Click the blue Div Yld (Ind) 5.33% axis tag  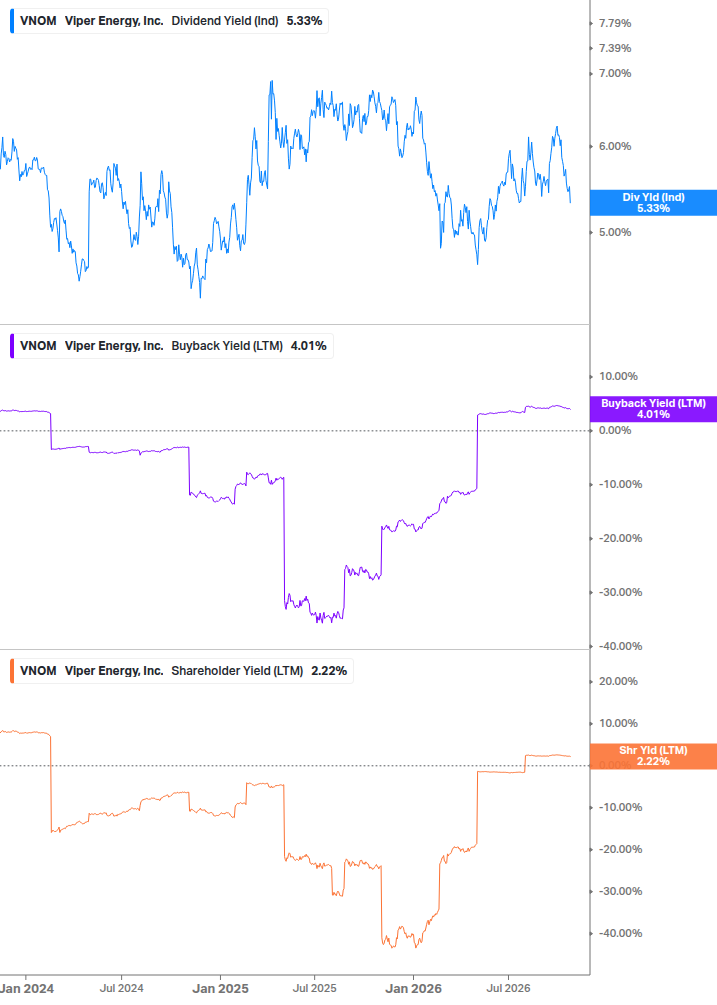click(653, 203)
